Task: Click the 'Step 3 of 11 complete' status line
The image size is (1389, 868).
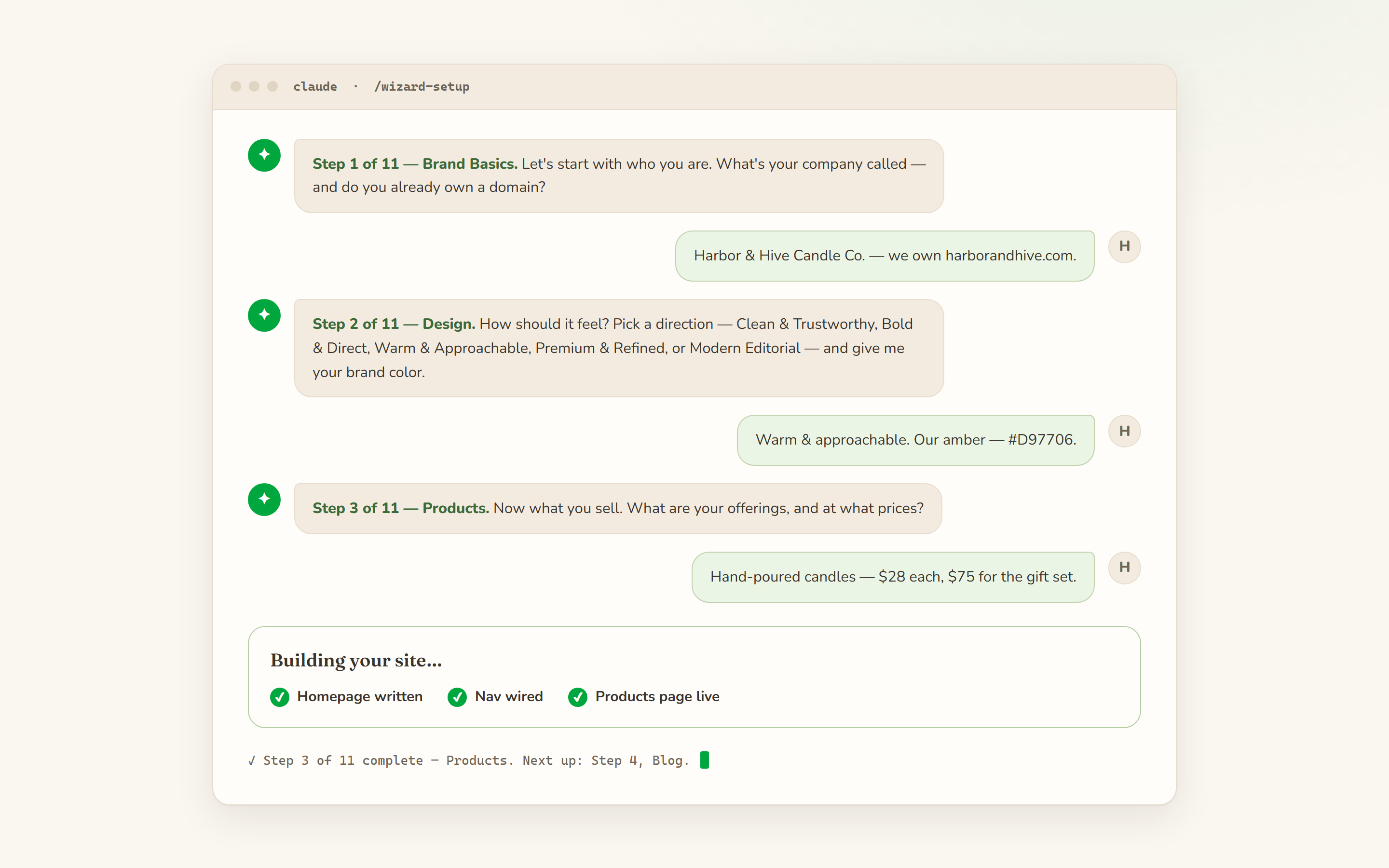Action: point(468,760)
